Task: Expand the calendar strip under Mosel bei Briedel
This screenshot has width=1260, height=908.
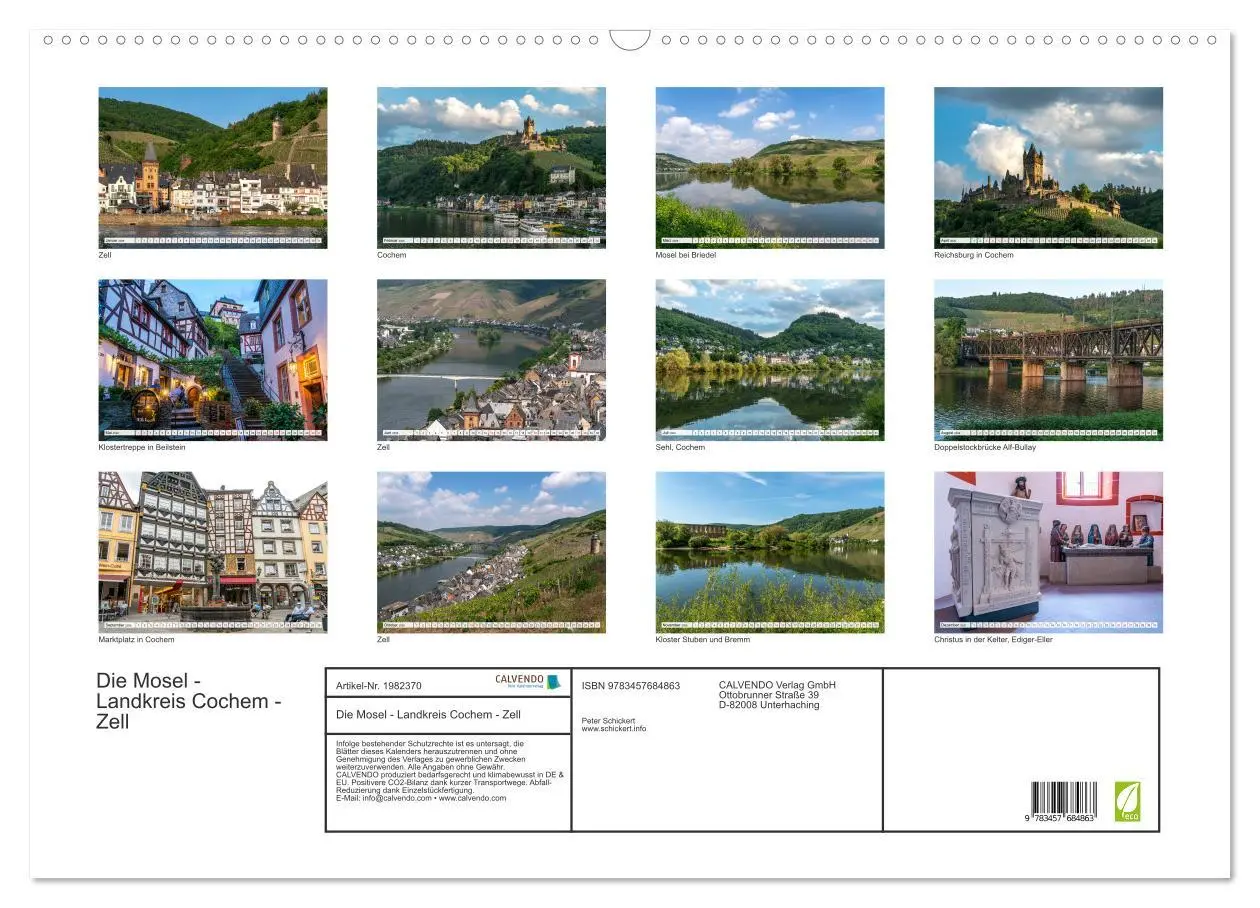Action: (x=770, y=238)
